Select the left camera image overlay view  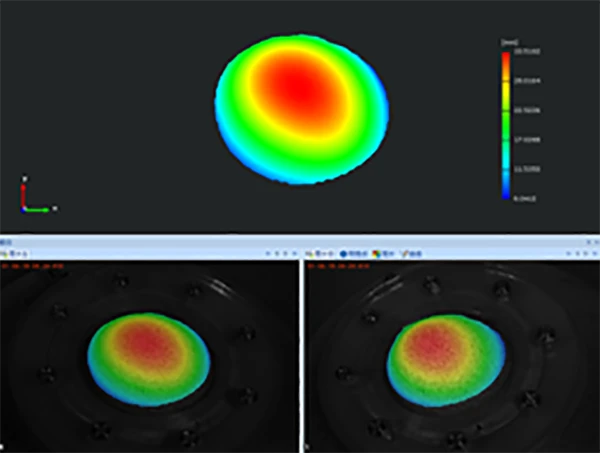coord(149,356)
